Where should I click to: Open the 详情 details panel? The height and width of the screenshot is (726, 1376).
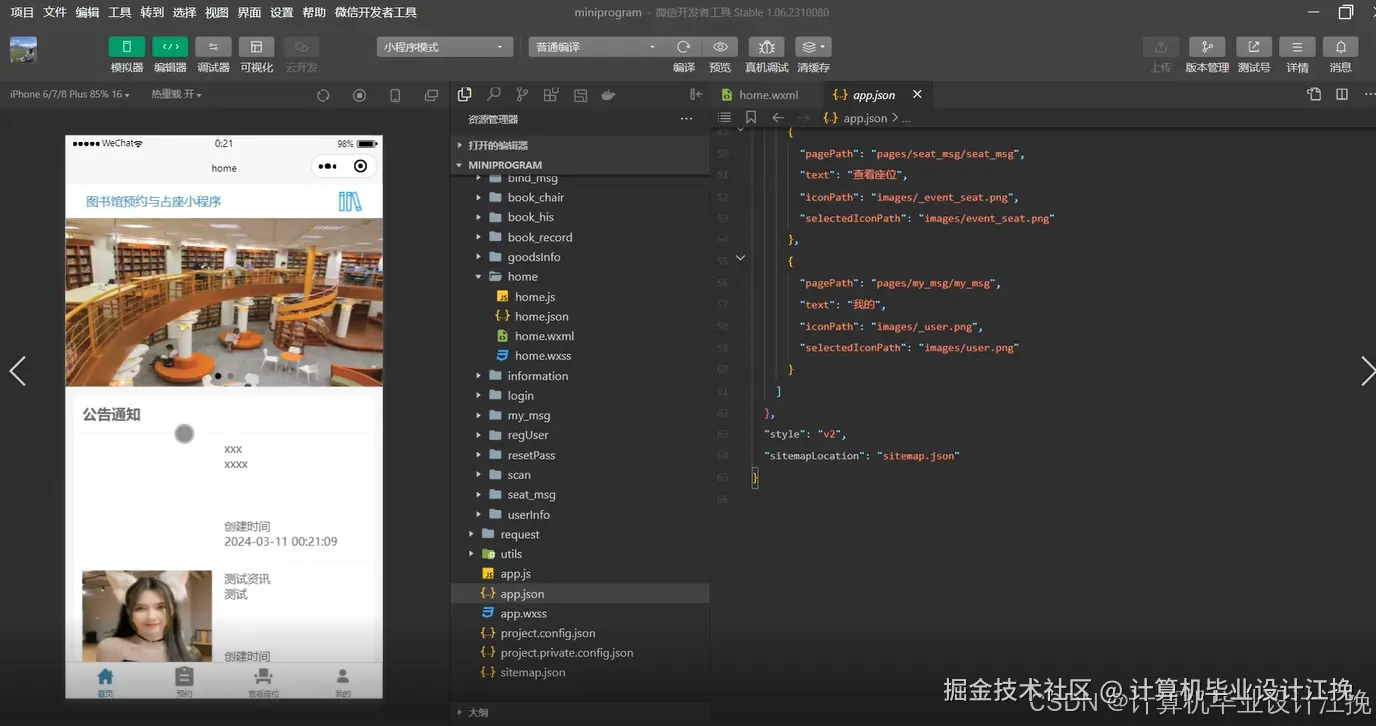pos(1297,47)
